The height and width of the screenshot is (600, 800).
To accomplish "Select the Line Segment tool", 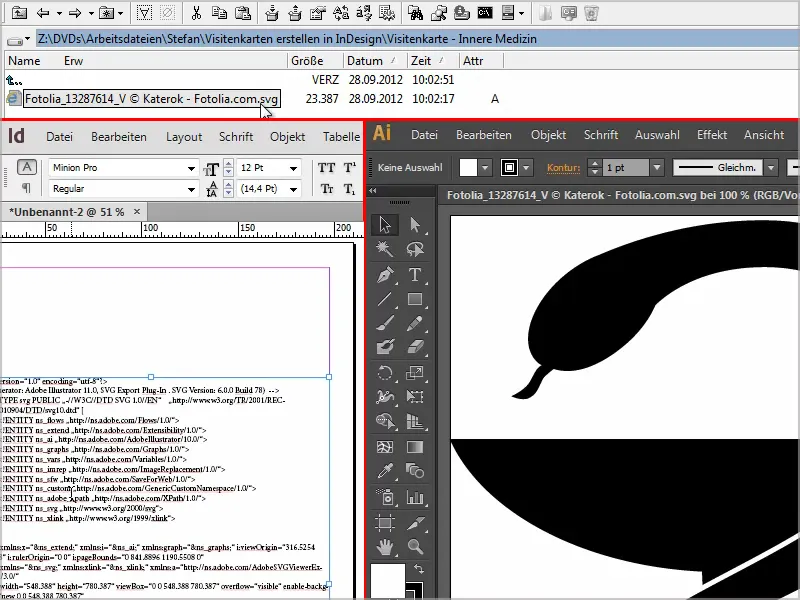I will point(385,299).
